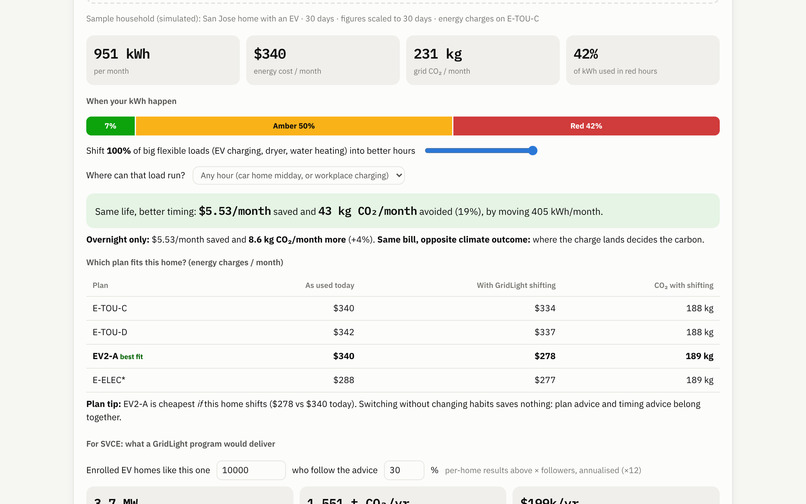Click the sample household description line
806x504 pixels.
(x=313, y=19)
